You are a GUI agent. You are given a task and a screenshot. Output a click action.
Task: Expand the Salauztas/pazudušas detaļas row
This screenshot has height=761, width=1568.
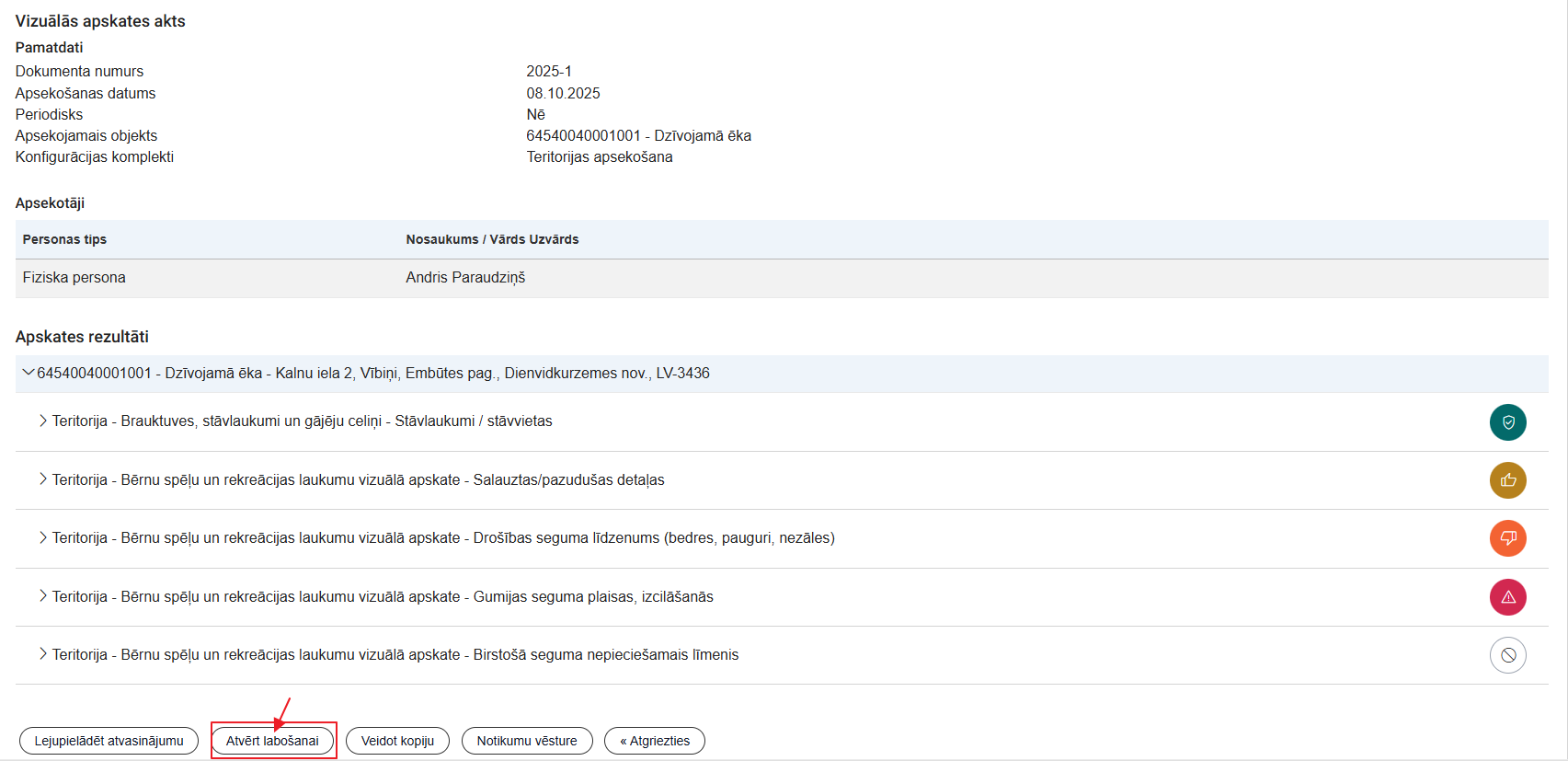pyautogui.click(x=43, y=479)
